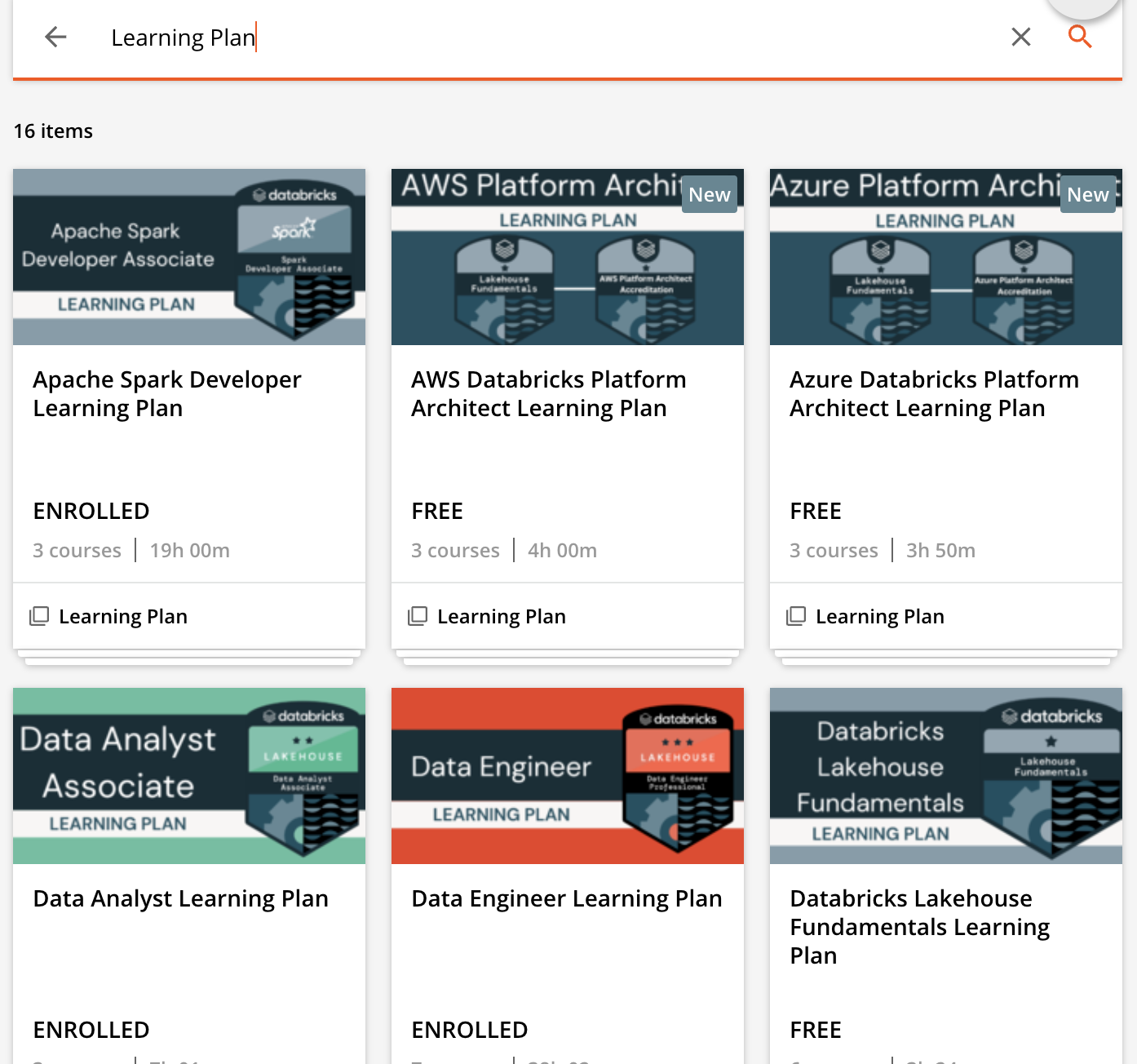Click the "3h 50m" duration text
Image resolution: width=1137 pixels, height=1064 pixels.
tap(941, 551)
